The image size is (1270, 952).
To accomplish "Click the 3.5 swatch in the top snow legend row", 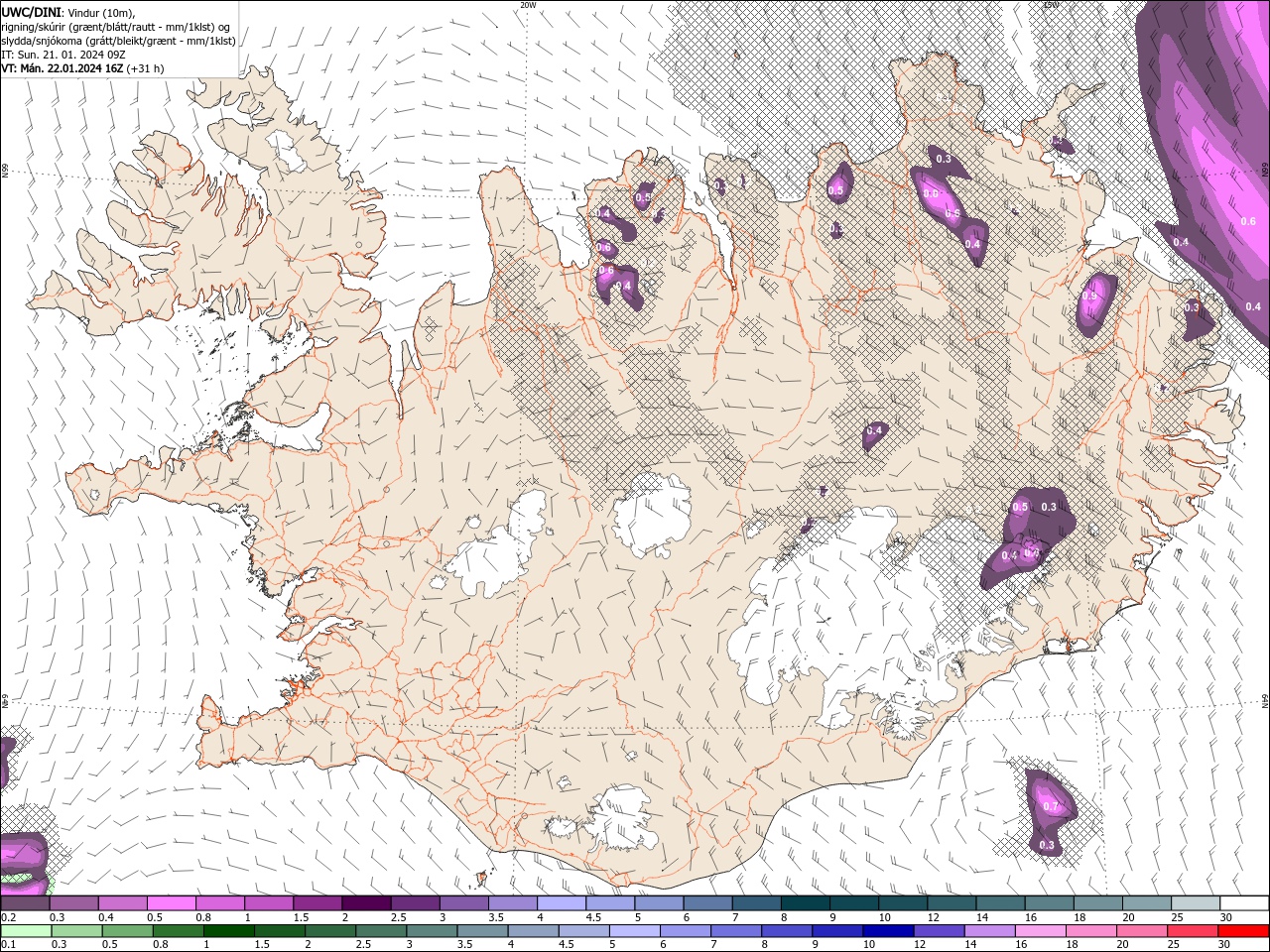I will coord(512,903).
